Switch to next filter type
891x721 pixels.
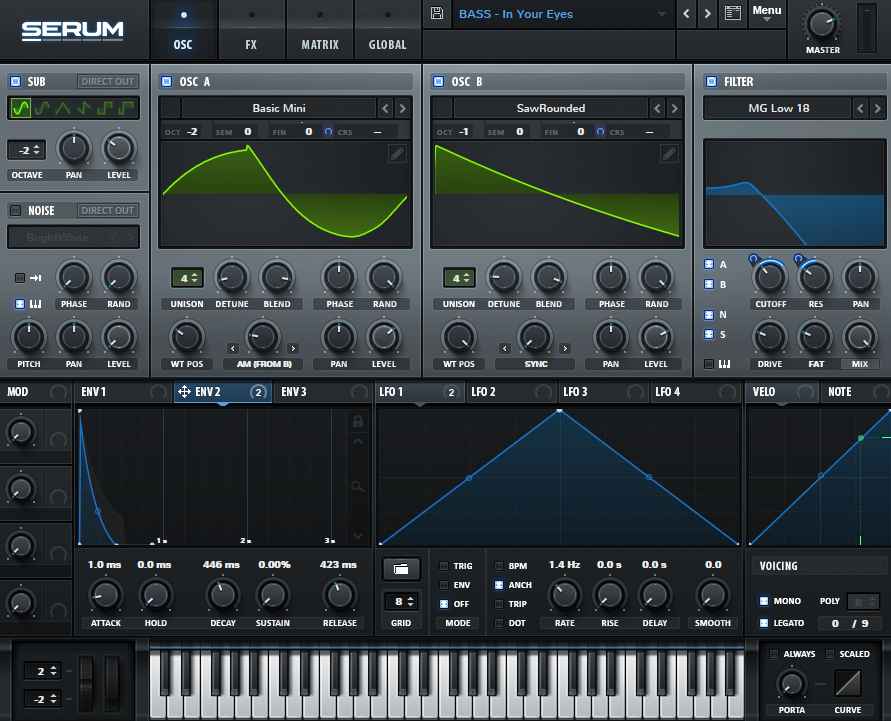(877, 108)
